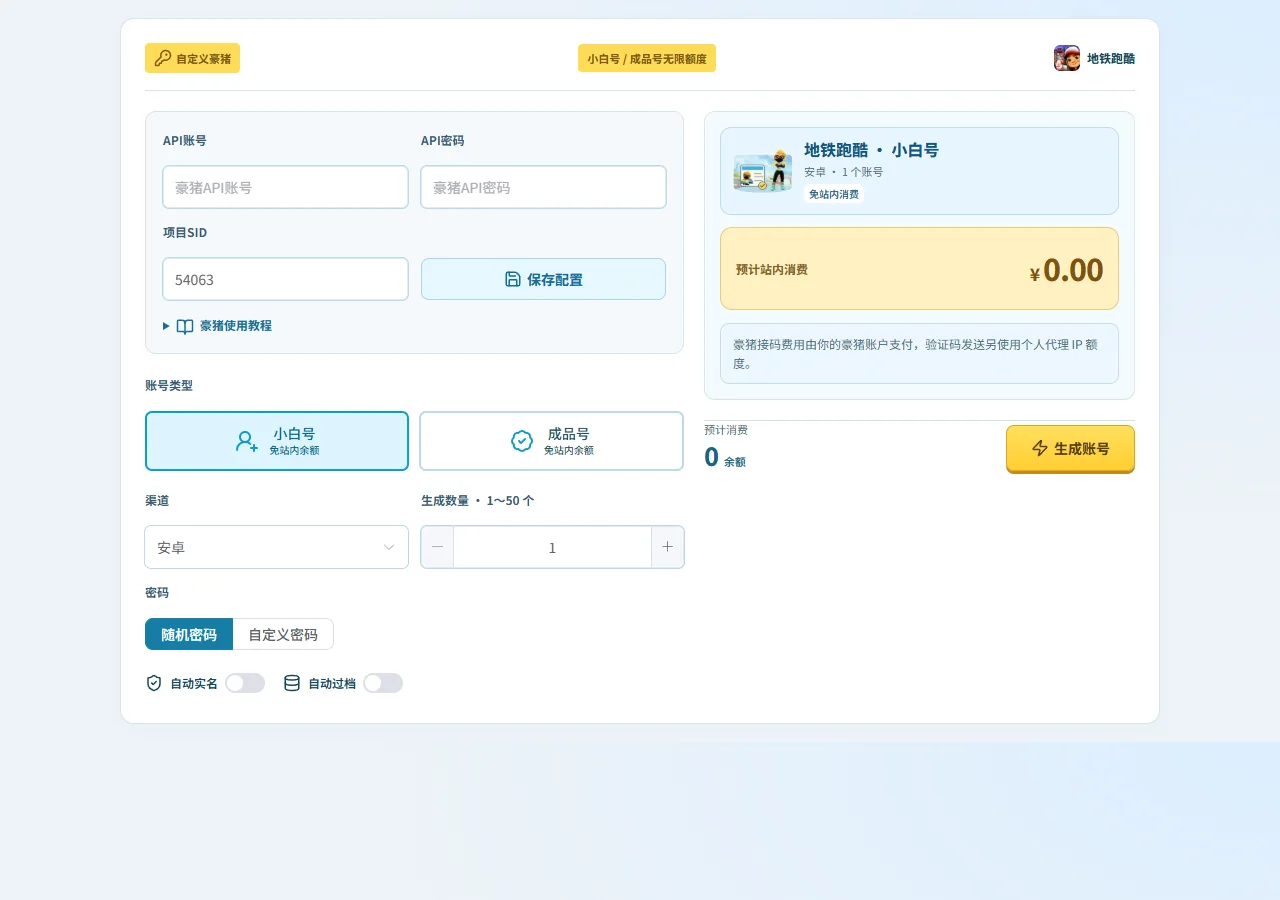Open the 渠道 dropdown showing 安卓
Viewport: 1280px width, 900px height.
click(277, 547)
